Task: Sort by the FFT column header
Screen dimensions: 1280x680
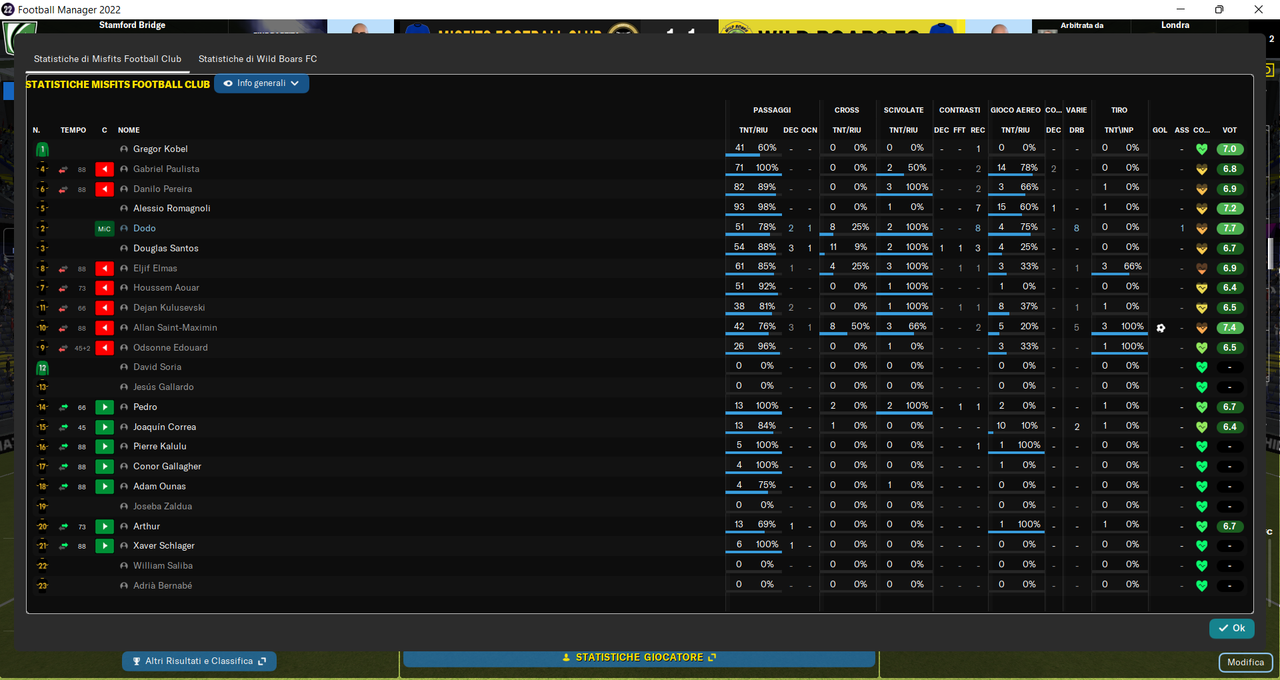Action: click(959, 130)
